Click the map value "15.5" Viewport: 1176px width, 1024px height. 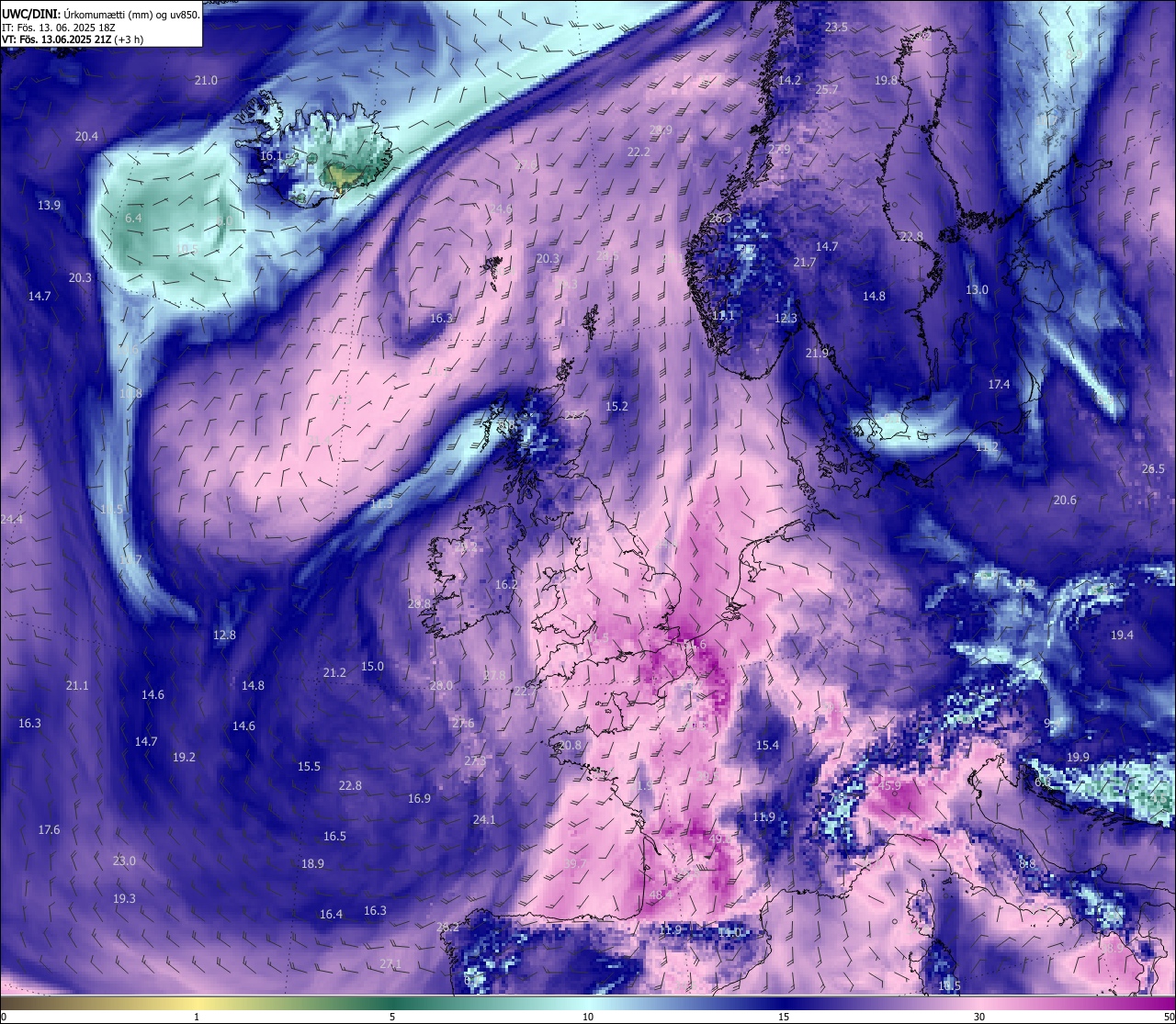pos(309,767)
